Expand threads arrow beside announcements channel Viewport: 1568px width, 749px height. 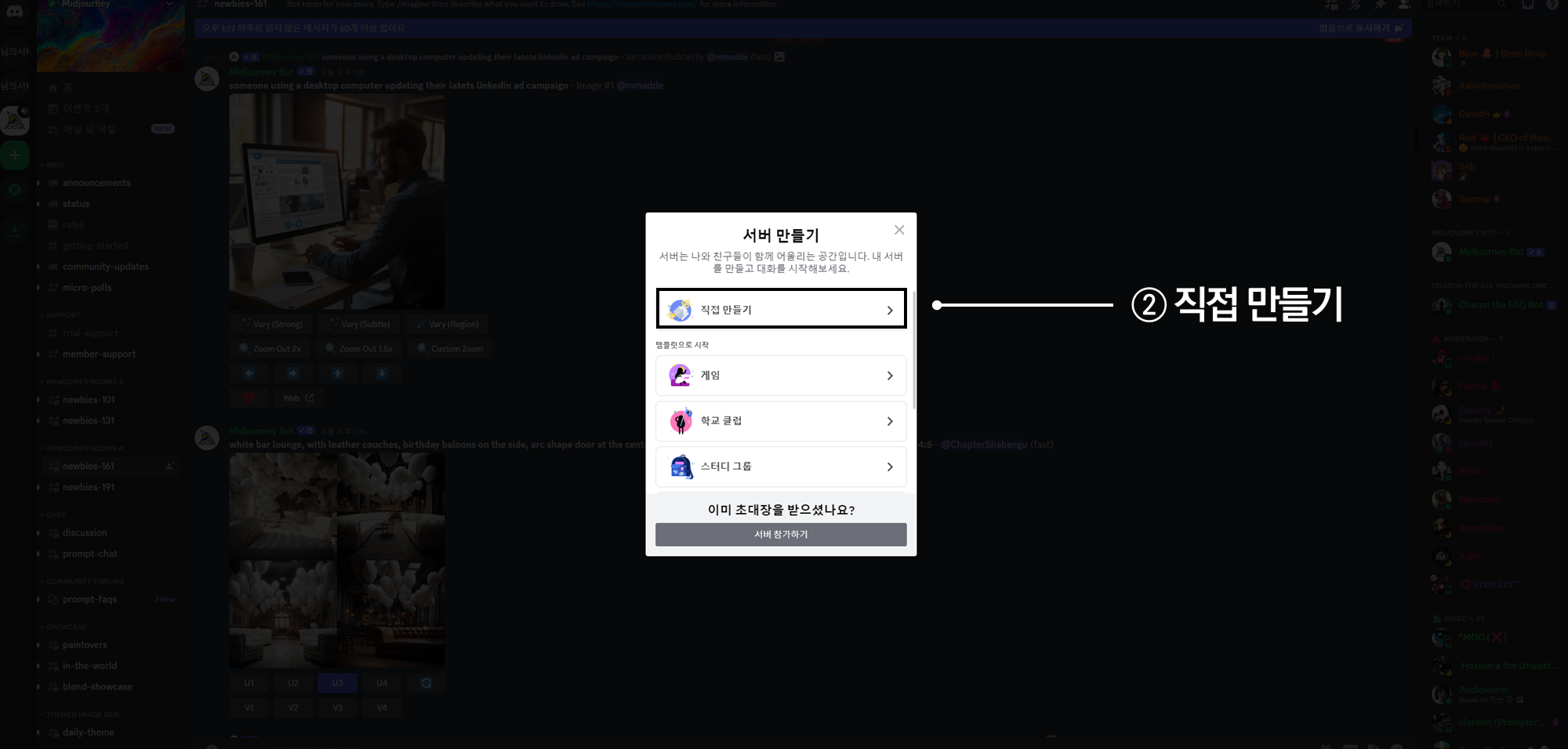[38, 183]
